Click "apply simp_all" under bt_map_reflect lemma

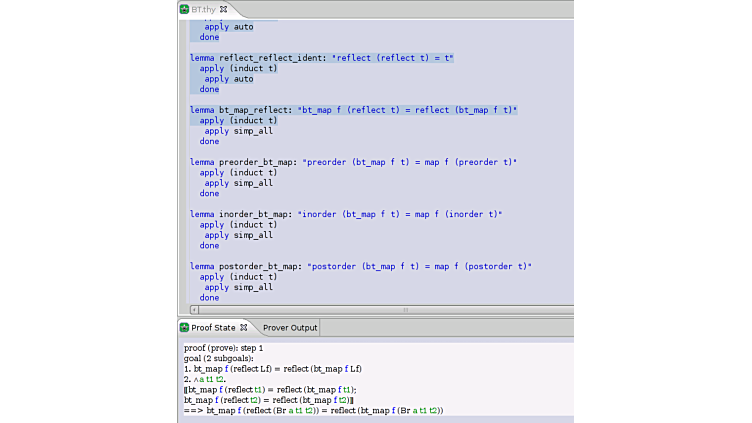pos(238,131)
